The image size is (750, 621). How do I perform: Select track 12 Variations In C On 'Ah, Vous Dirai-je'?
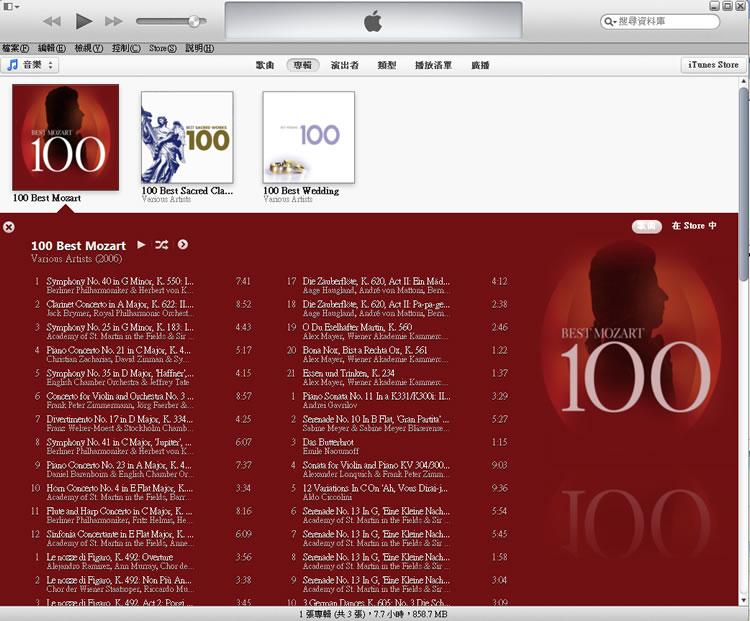coord(397,492)
